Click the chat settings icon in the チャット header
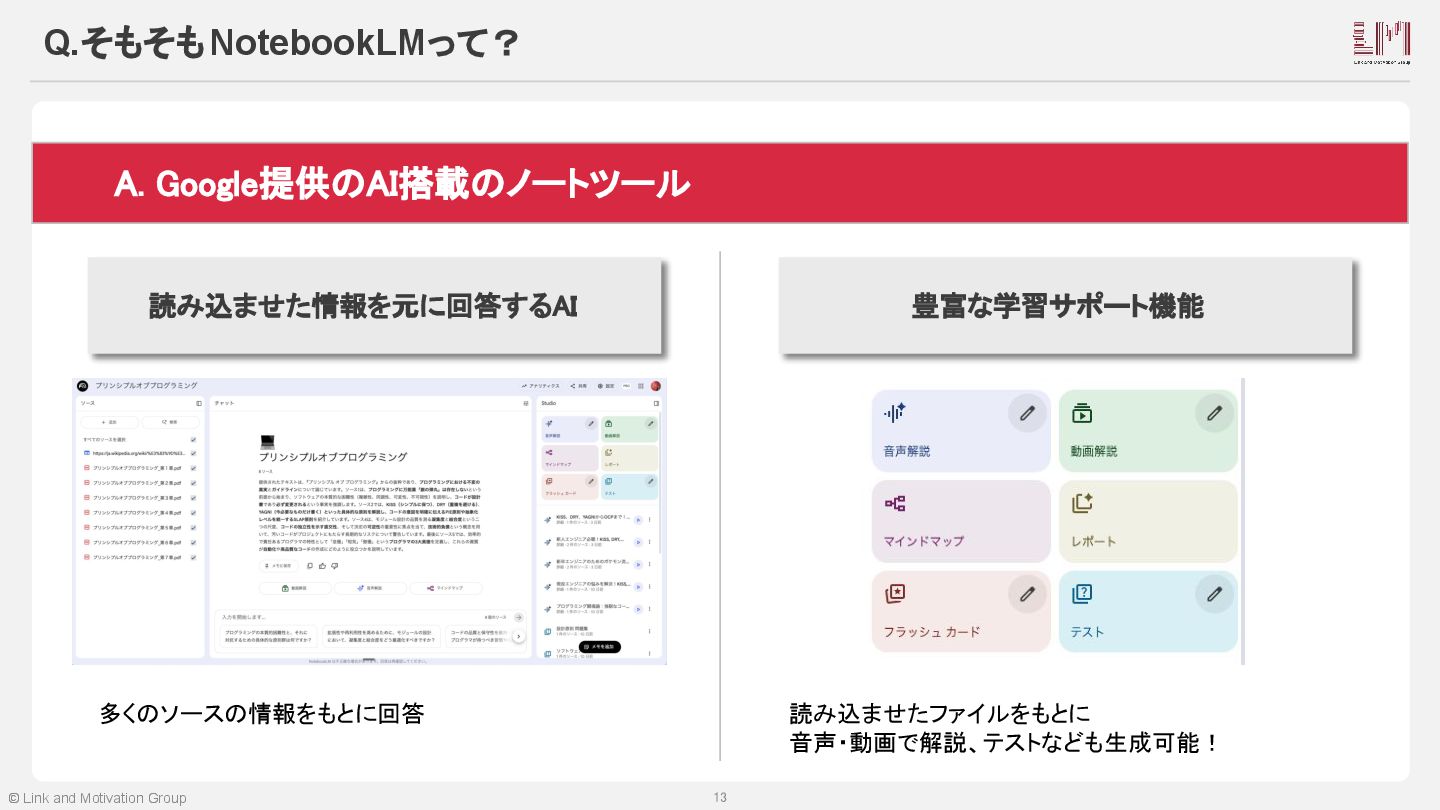This screenshot has height=810, width=1440. [x=526, y=403]
